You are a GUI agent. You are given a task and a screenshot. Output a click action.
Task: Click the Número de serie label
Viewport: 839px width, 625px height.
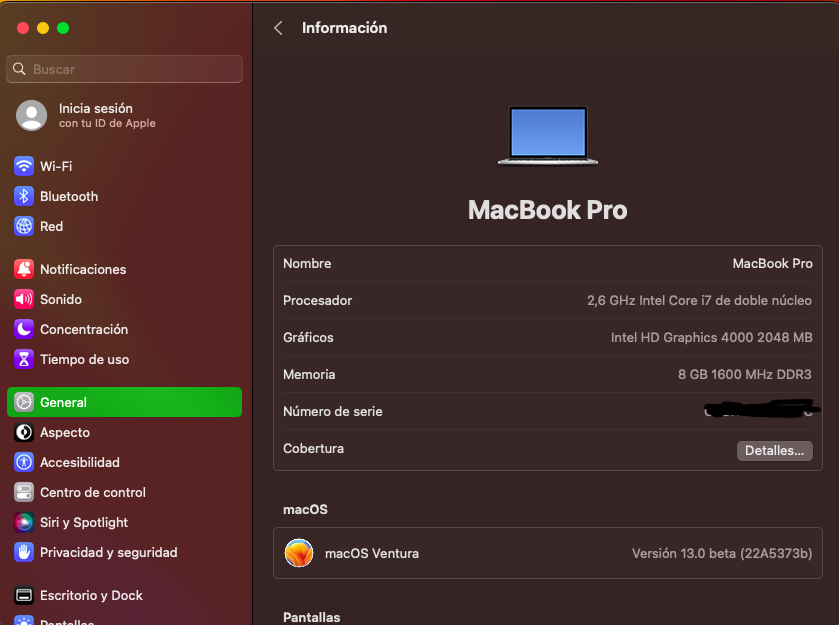pyautogui.click(x=333, y=411)
